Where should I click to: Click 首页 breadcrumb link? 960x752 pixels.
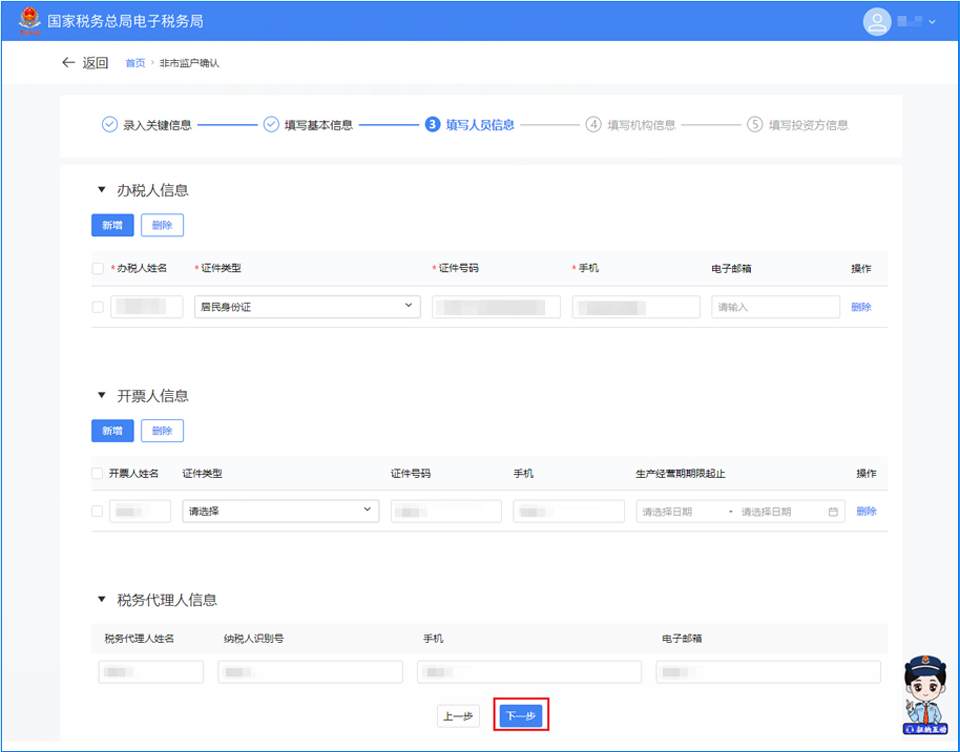pos(135,63)
